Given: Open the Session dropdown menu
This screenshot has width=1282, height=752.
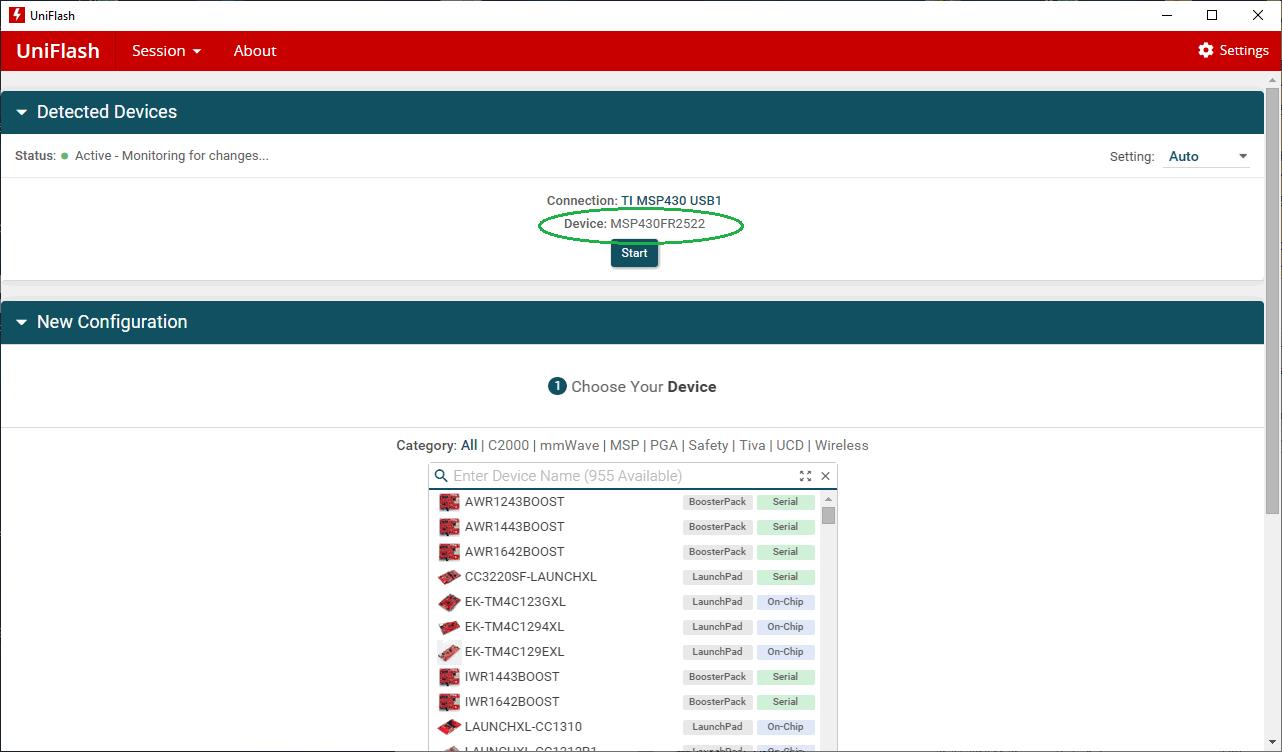Looking at the screenshot, I should click(166, 51).
